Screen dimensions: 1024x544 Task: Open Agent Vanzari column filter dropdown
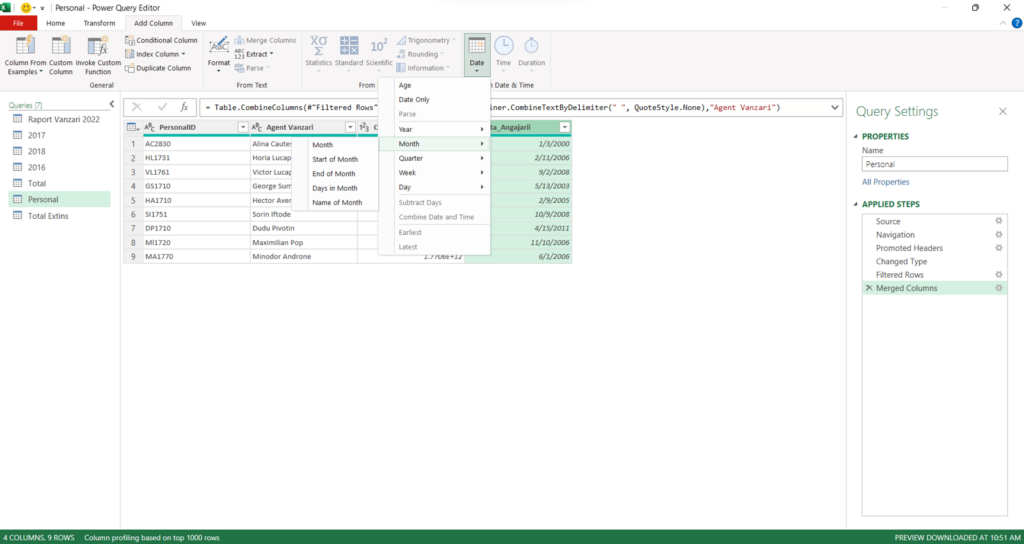(350, 127)
